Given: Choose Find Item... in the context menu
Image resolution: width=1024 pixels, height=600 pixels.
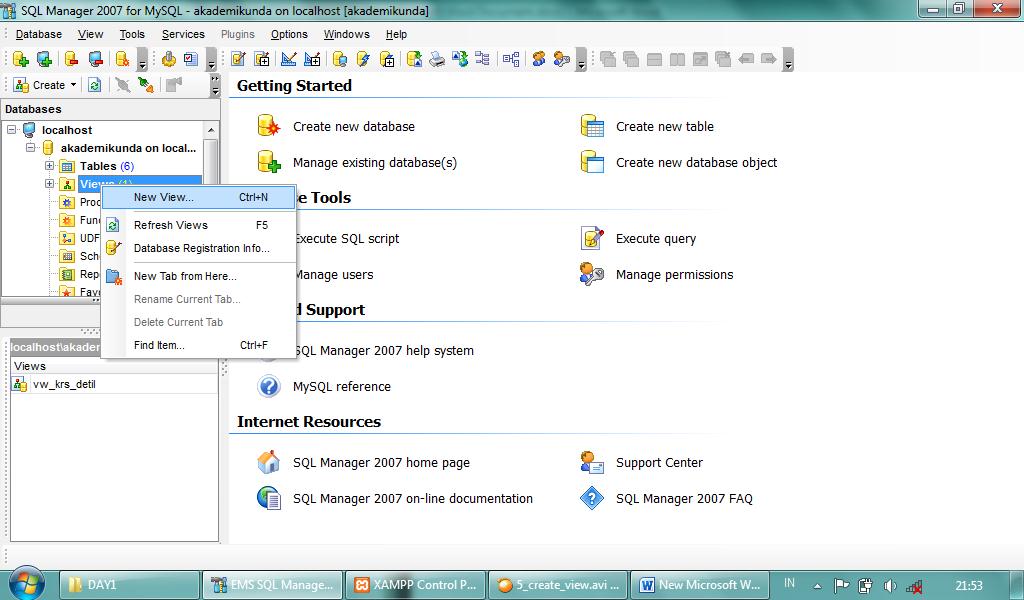Looking at the screenshot, I should point(199,345).
